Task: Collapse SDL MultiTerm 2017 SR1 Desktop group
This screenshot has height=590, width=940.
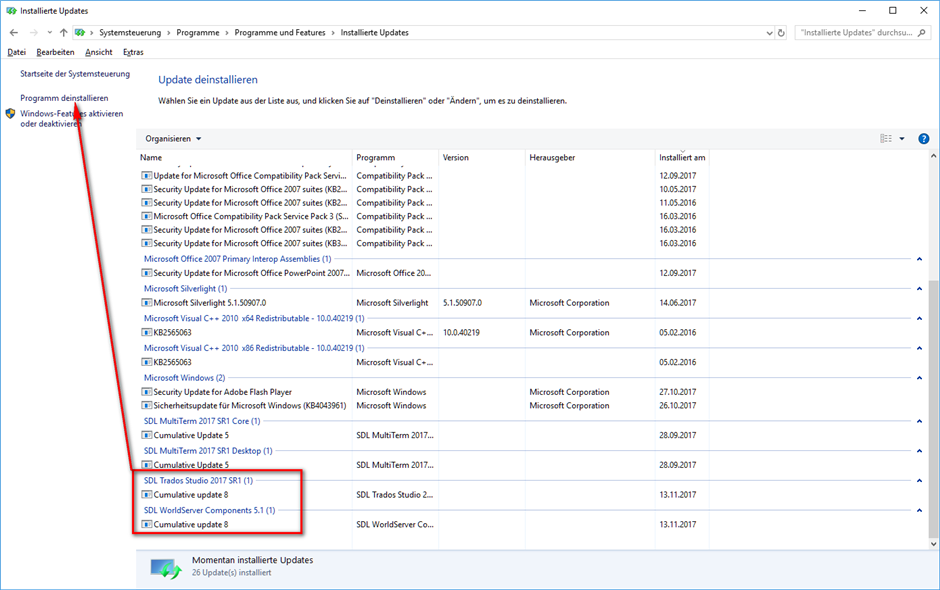Action: [919, 451]
